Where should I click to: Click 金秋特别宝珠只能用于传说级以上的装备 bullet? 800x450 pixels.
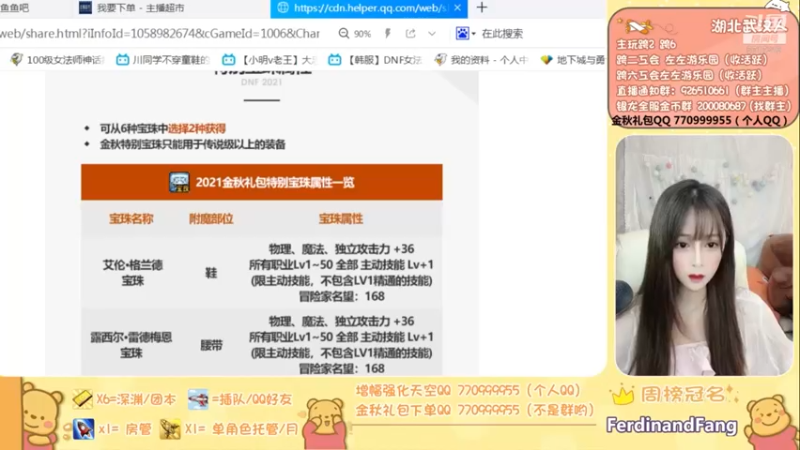point(192,144)
